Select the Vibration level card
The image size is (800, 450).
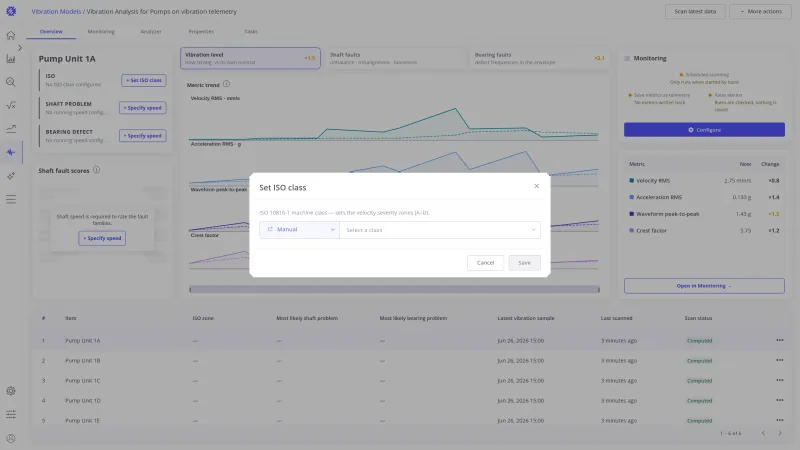click(x=250, y=58)
